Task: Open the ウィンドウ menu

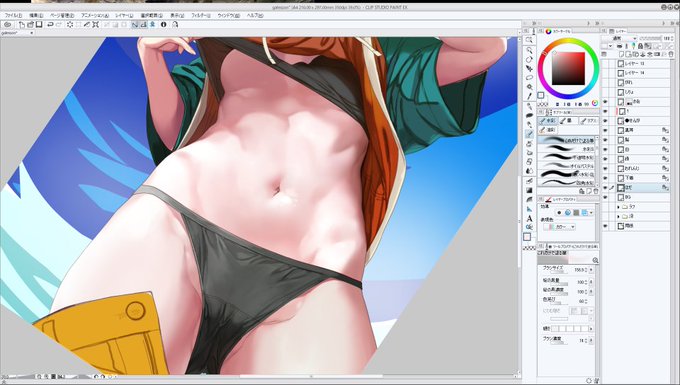Action: tap(228, 15)
